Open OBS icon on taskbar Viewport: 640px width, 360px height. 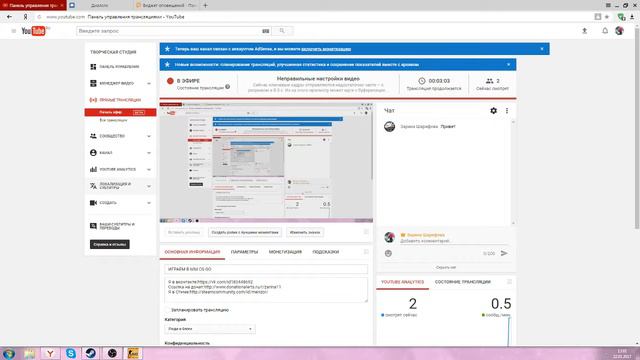click(x=112, y=353)
